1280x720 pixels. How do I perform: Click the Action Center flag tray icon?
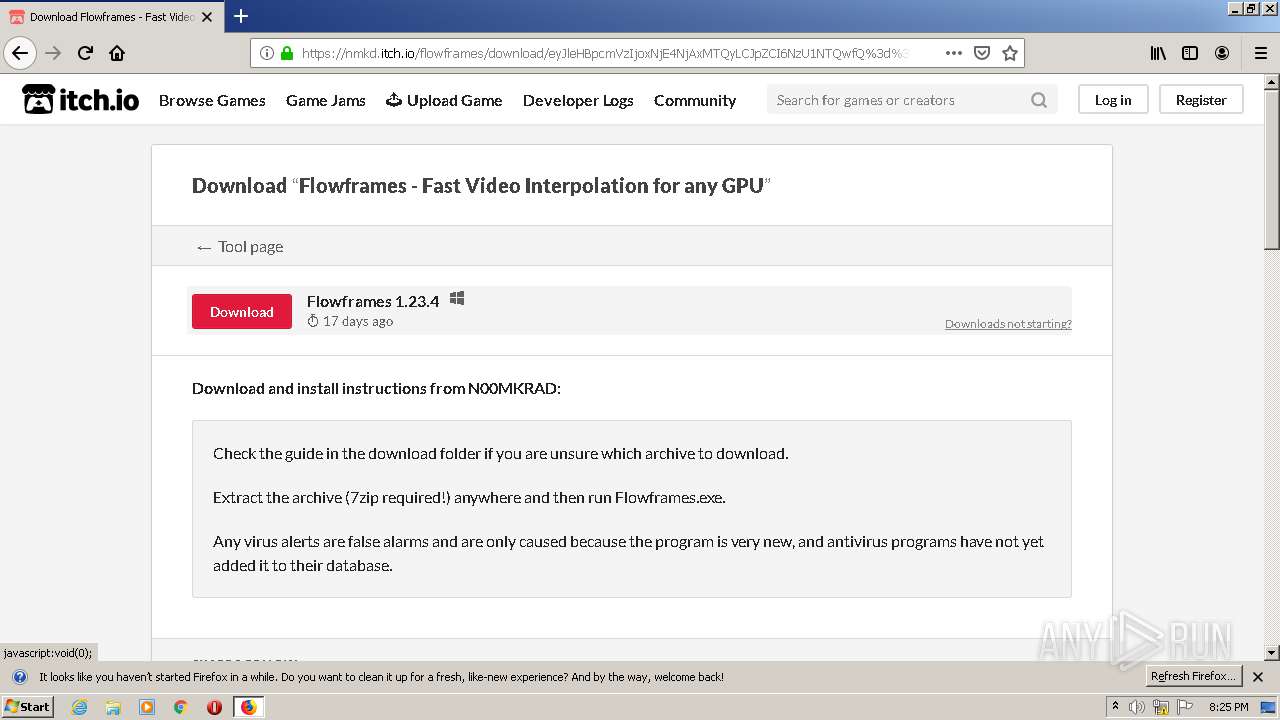[1184, 707]
